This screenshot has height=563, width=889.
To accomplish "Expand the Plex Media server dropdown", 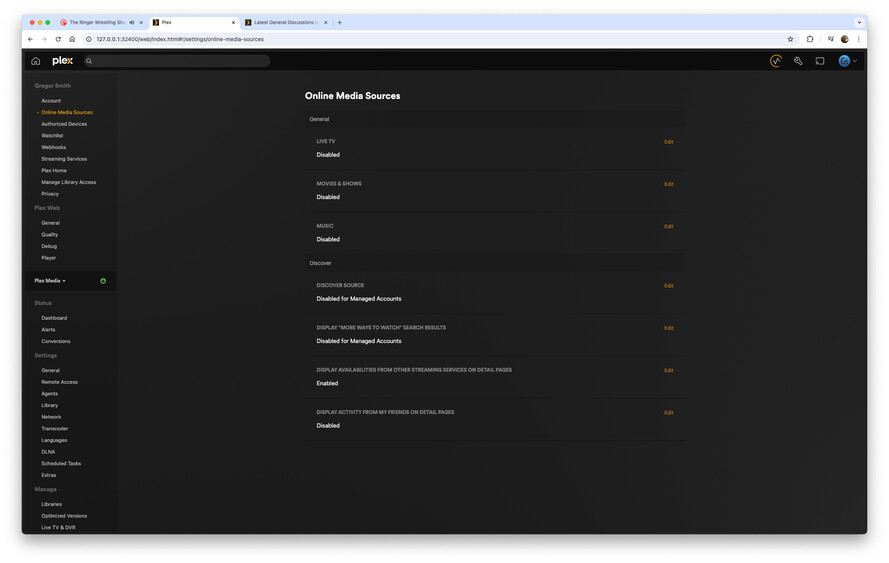I will (50, 281).
